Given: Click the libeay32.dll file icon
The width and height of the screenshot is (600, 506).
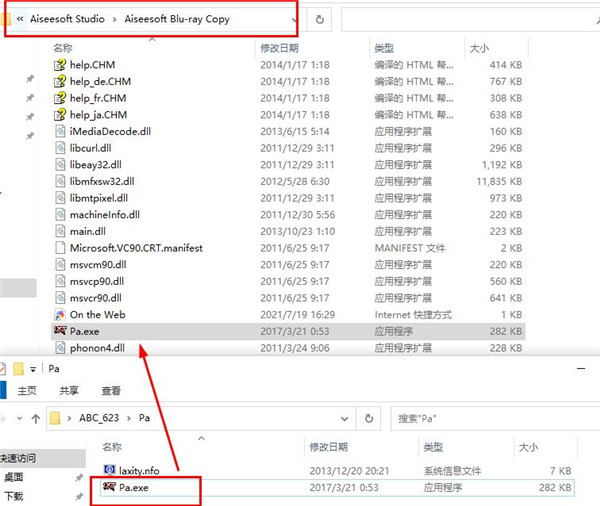Looking at the screenshot, I should (60, 165).
